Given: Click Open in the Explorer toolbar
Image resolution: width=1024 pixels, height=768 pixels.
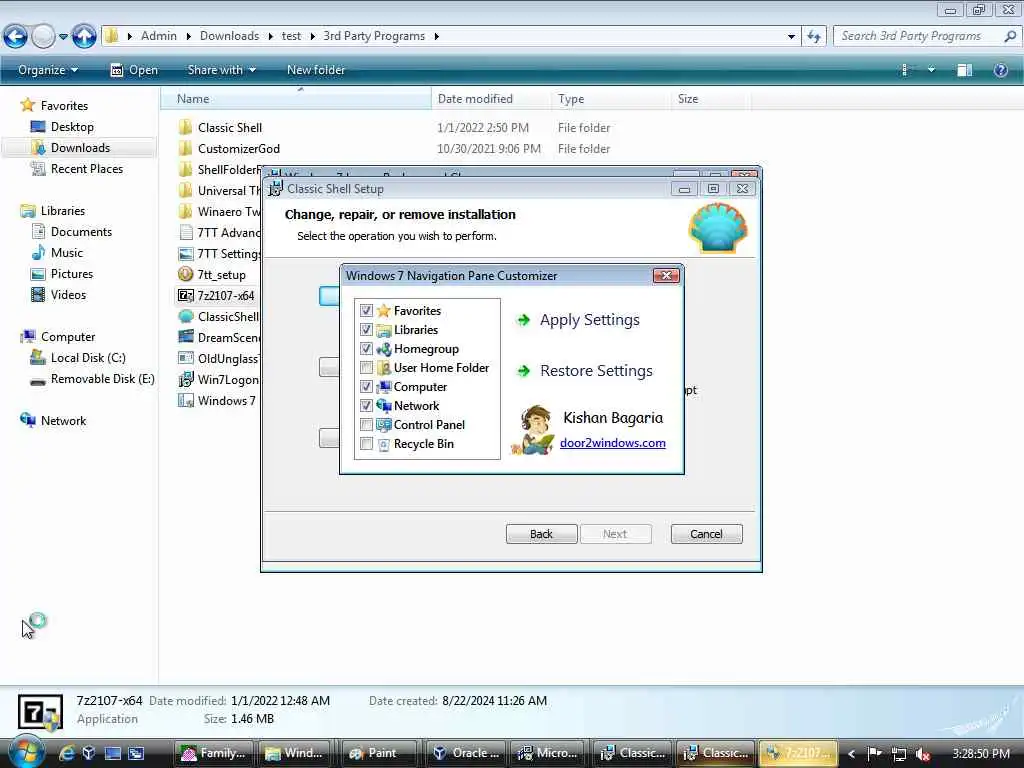Looking at the screenshot, I should (x=134, y=70).
